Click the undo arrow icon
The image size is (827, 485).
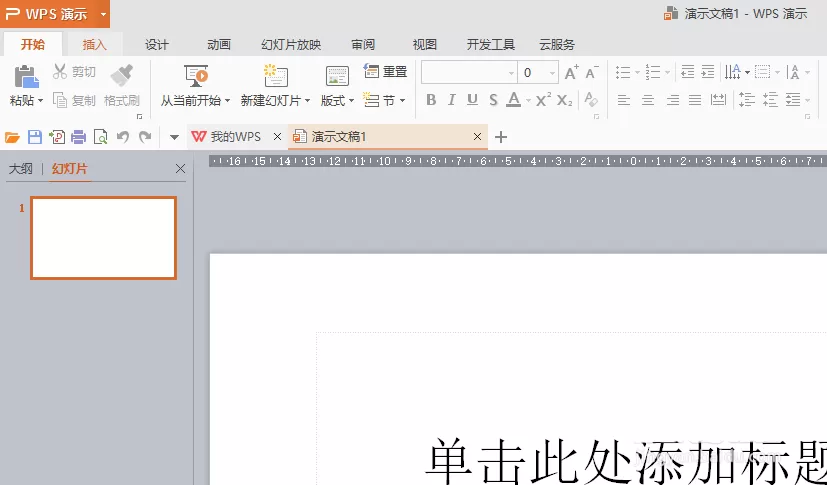click(123, 137)
